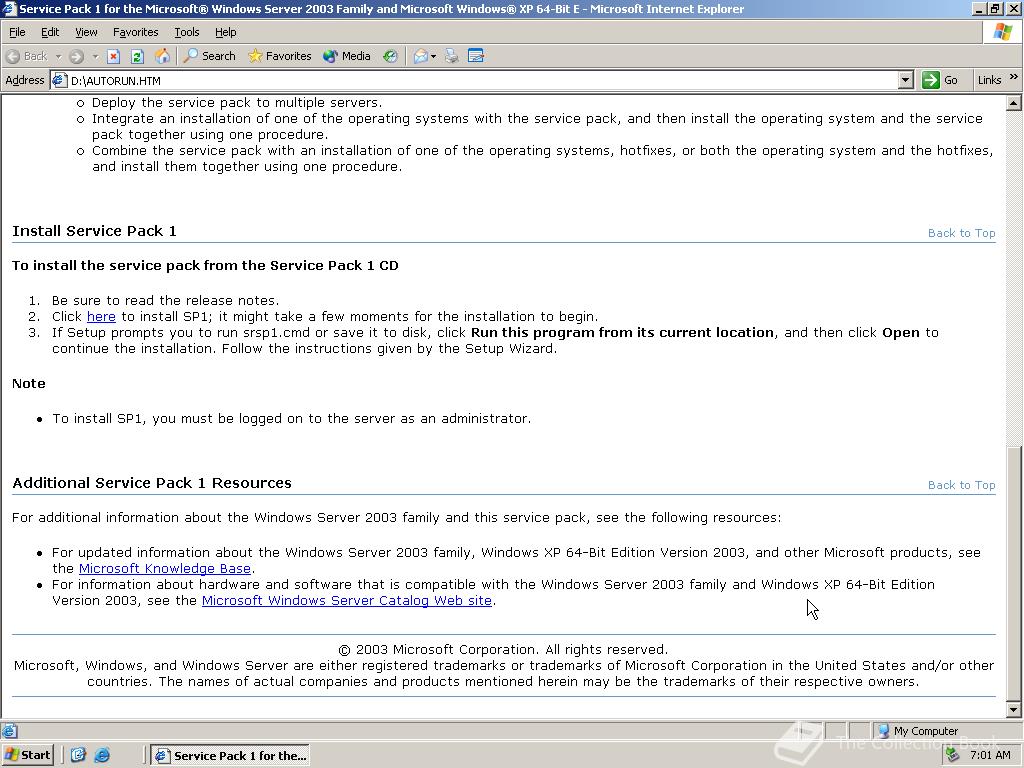Click the Edit page toolbar icon

point(476,56)
